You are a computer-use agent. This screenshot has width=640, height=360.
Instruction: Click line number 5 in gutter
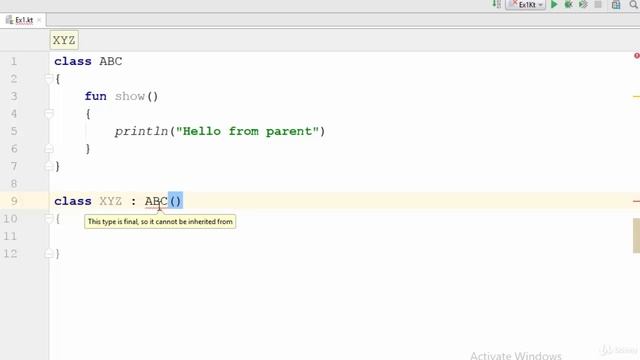14,131
